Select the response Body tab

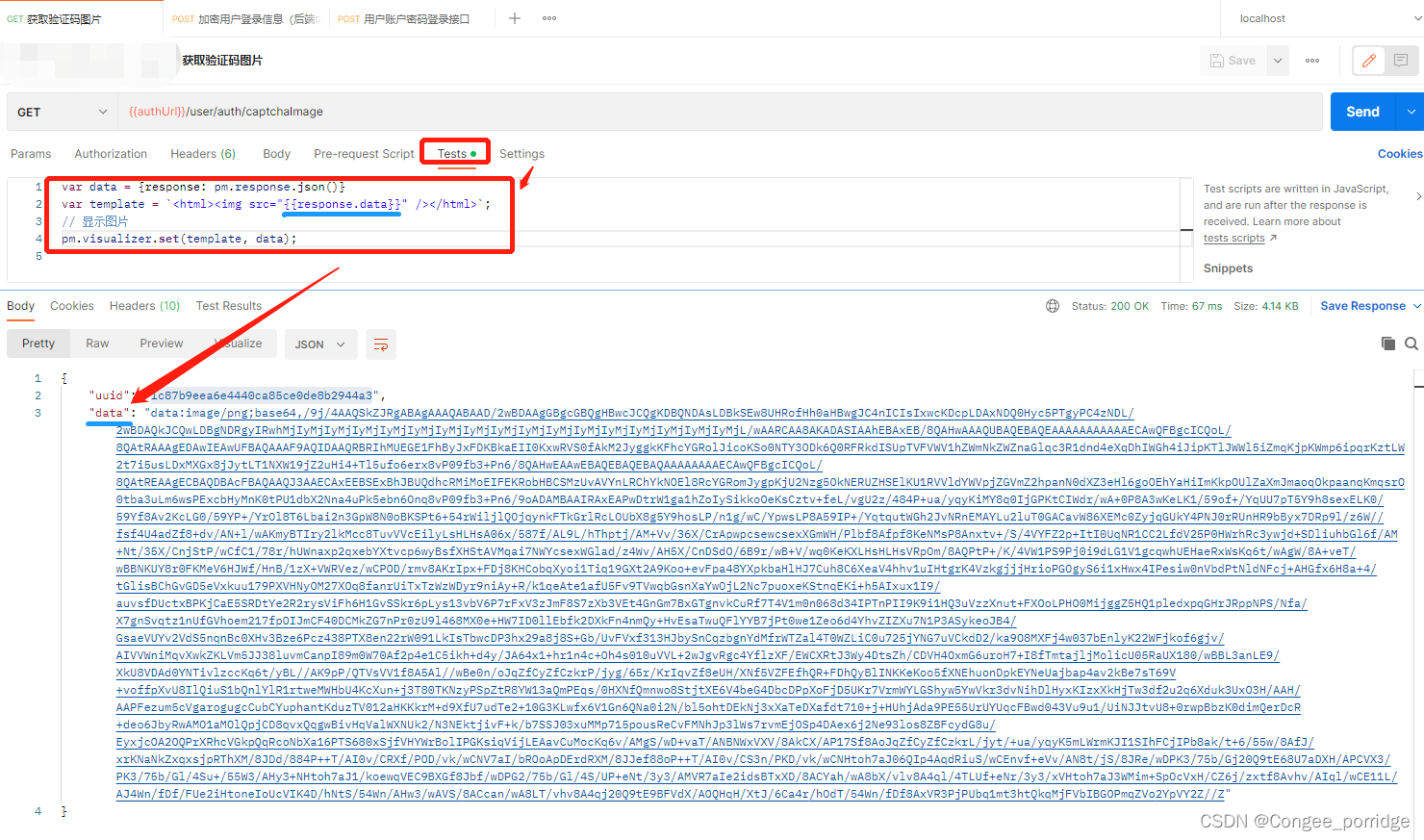click(x=21, y=306)
